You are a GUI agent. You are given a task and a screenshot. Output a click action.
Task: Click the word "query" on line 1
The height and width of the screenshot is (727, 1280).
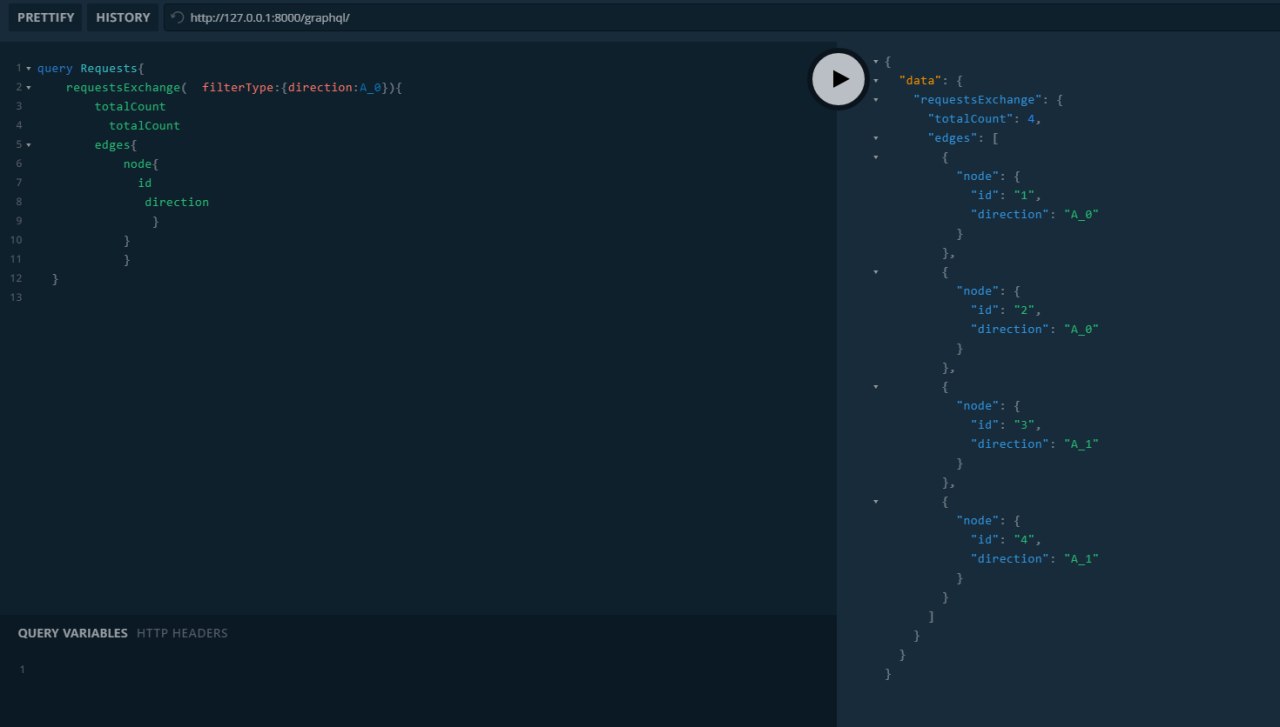click(x=55, y=68)
